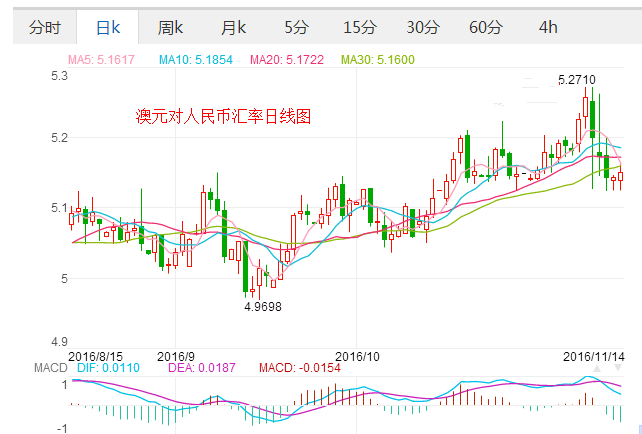The height and width of the screenshot is (434, 642).
Task: Click the MACD indicator label
Action: tap(50, 368)
